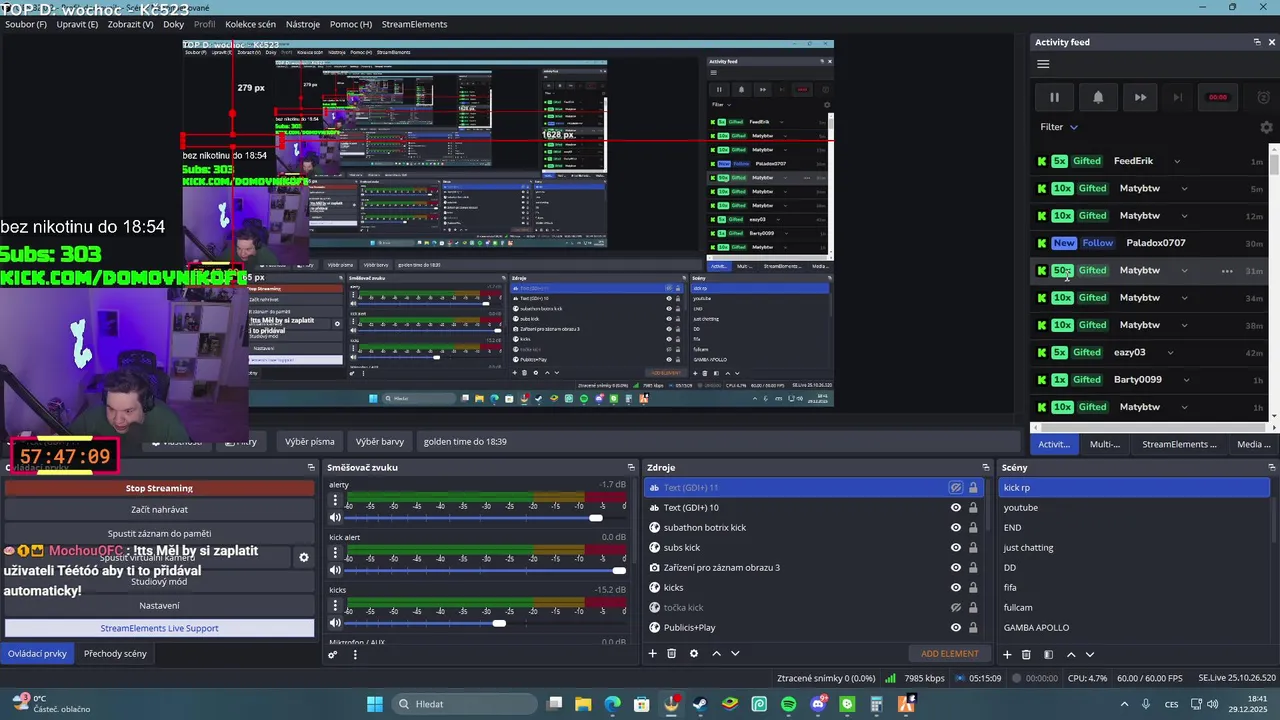Open scene filters icon in Scény toolbar
This screenshot has height=720, width=1280.
point(1048,654)
